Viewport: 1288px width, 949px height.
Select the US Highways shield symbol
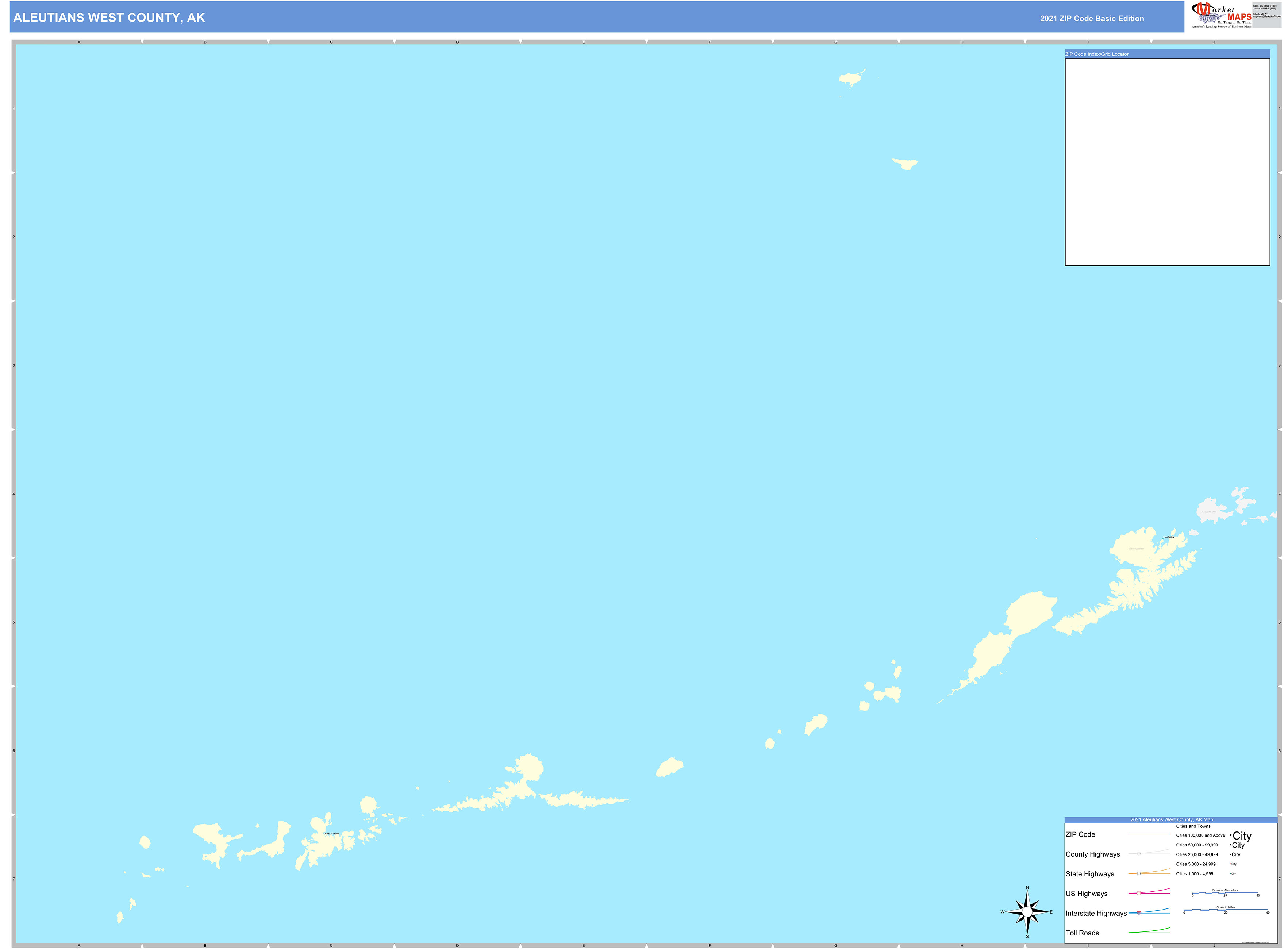click(1139, 893)
